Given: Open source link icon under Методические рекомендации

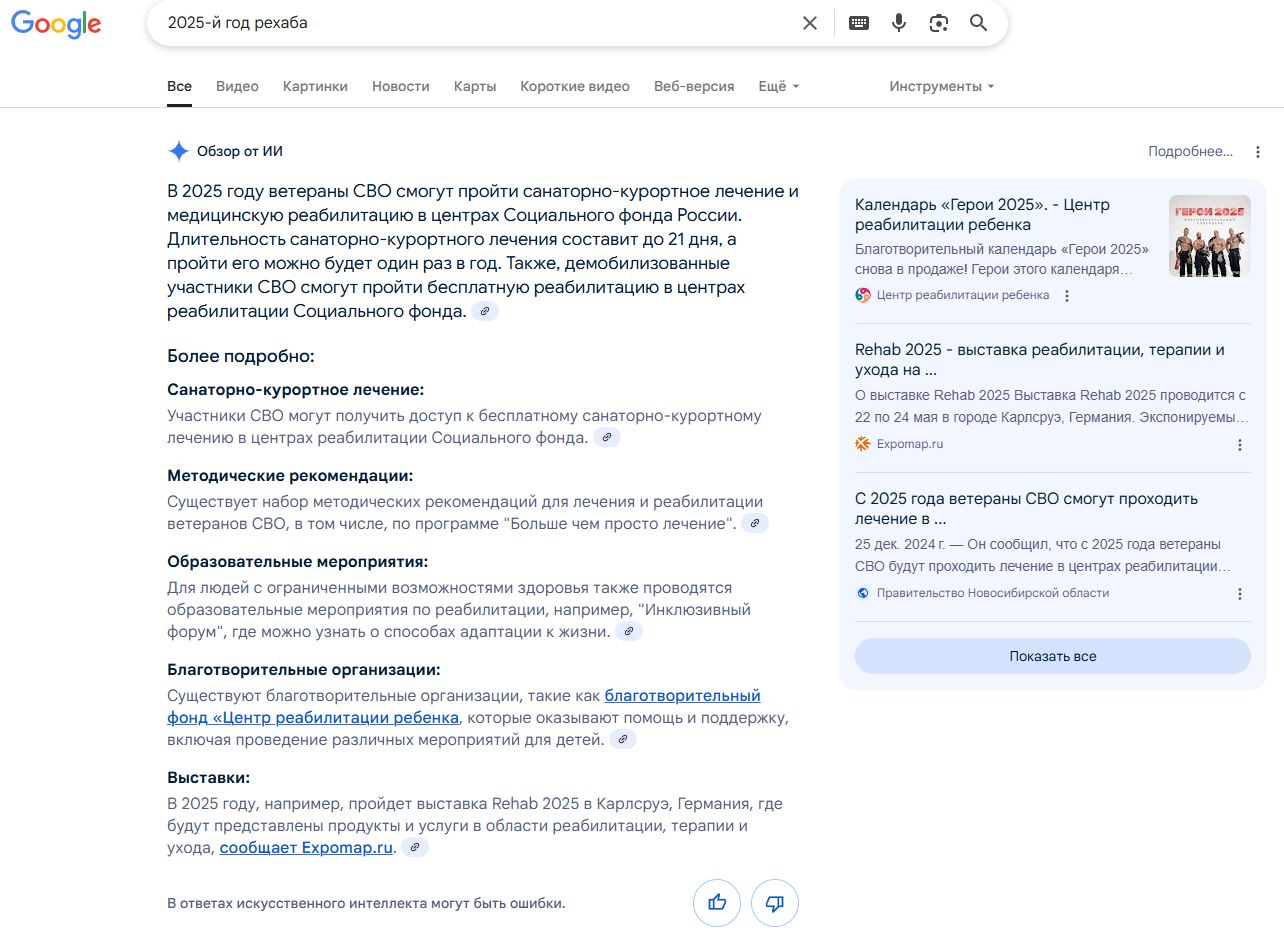Looking at the screenshot, I should (x=755, y=523).
